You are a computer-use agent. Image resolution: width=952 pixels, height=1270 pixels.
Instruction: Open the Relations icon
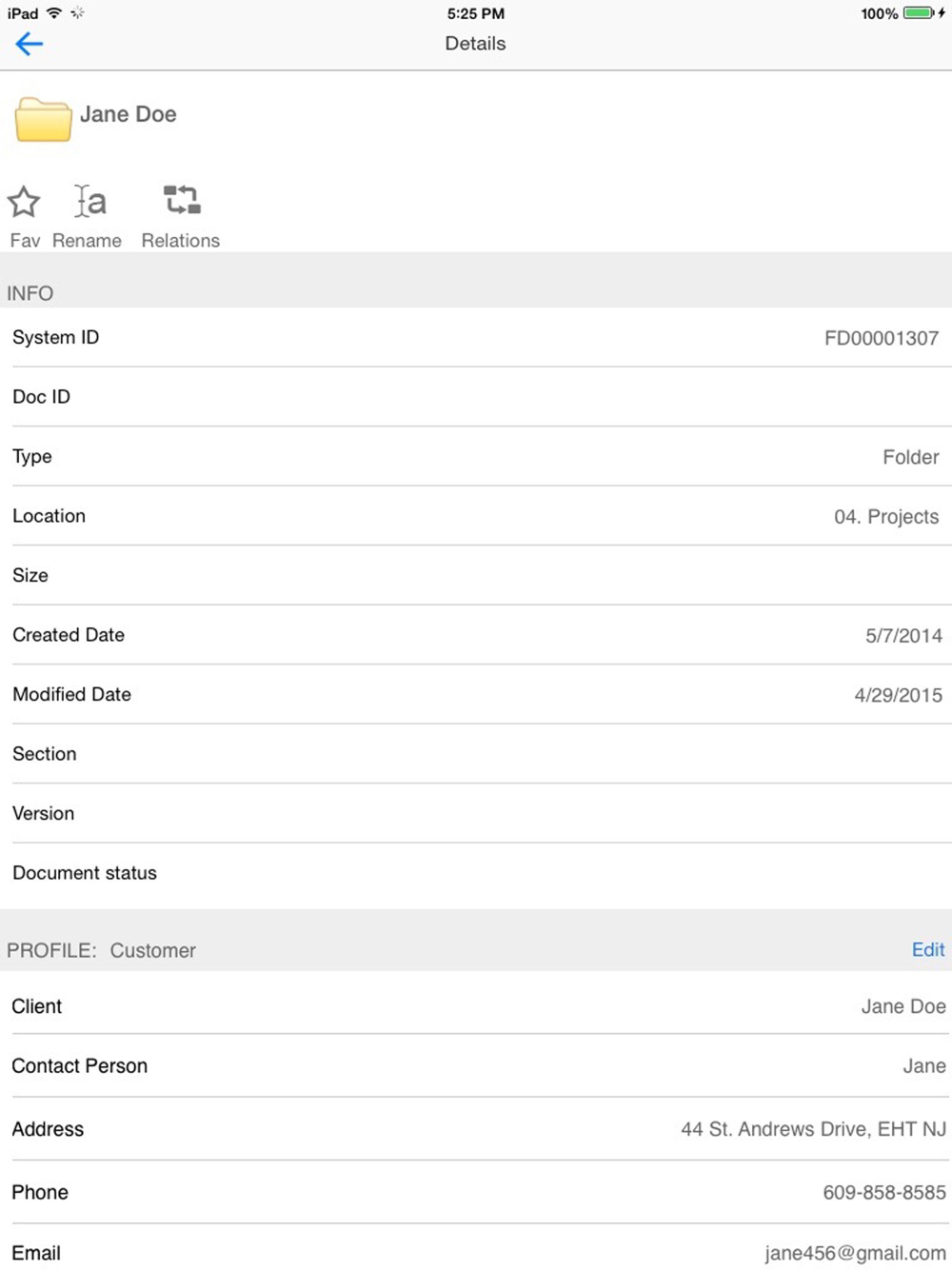coord(181,201)
